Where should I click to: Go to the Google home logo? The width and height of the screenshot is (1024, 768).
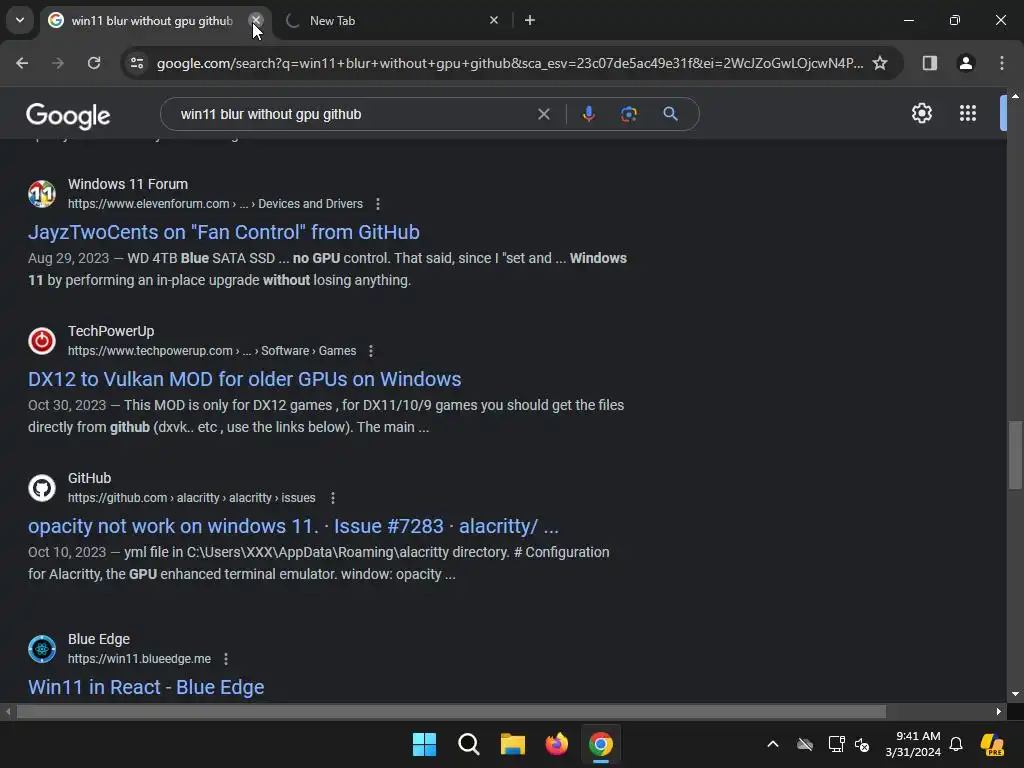tap(68, 116)
